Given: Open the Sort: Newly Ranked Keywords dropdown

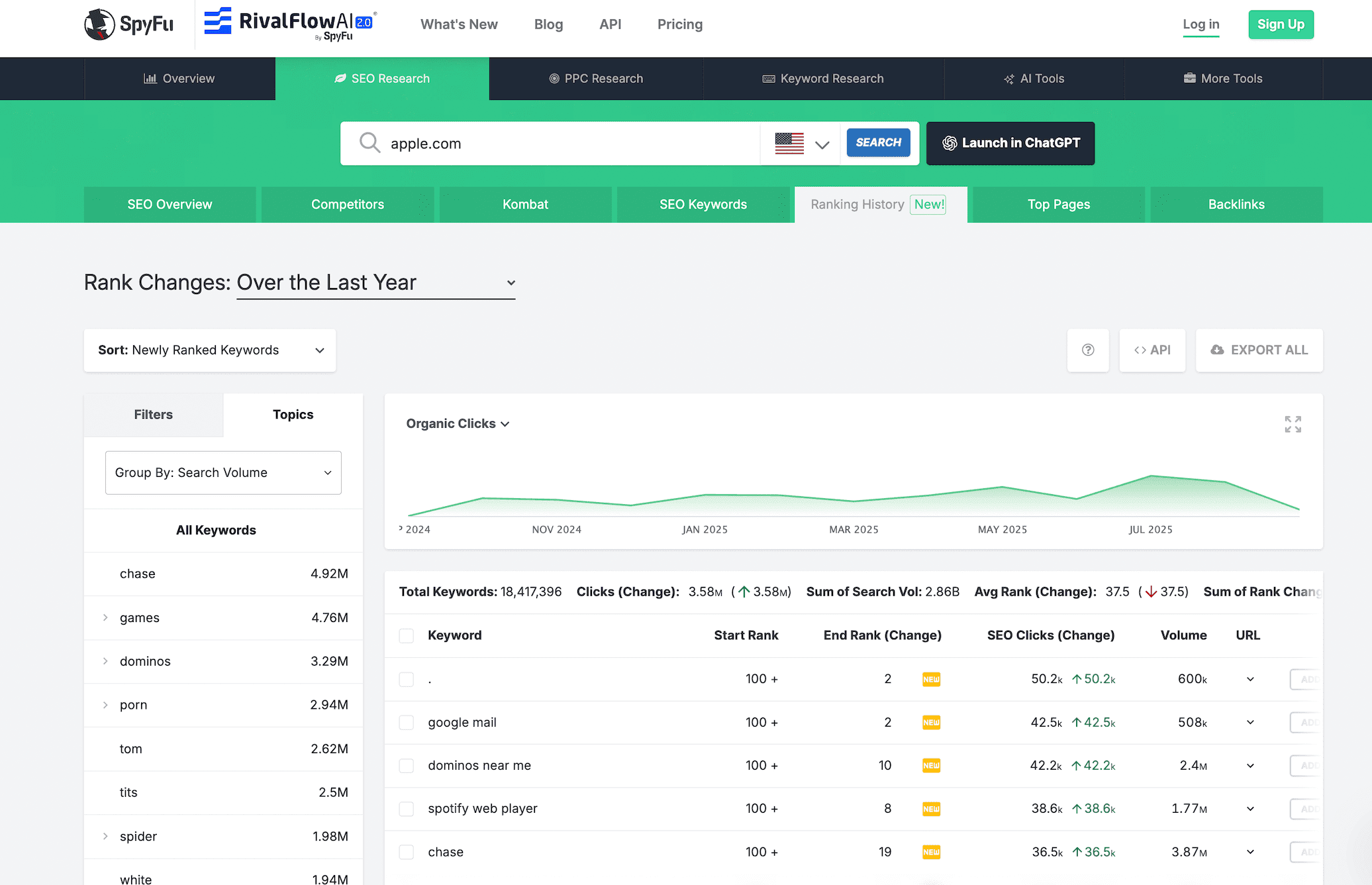Looking at the screenshot, I should (x=210, y=350).
